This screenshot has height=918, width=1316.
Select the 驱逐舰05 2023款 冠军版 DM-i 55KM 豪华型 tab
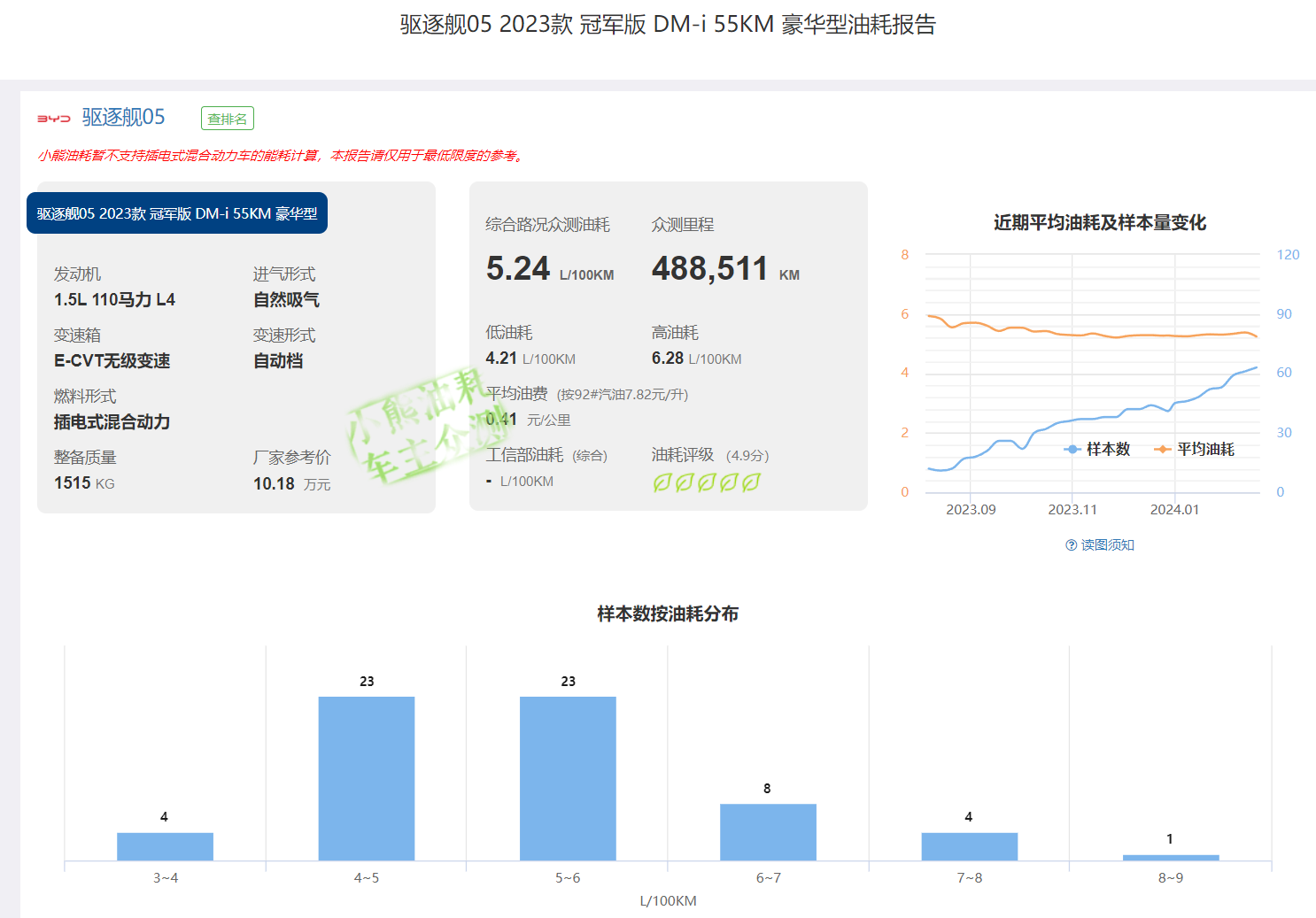coord(177,213)
